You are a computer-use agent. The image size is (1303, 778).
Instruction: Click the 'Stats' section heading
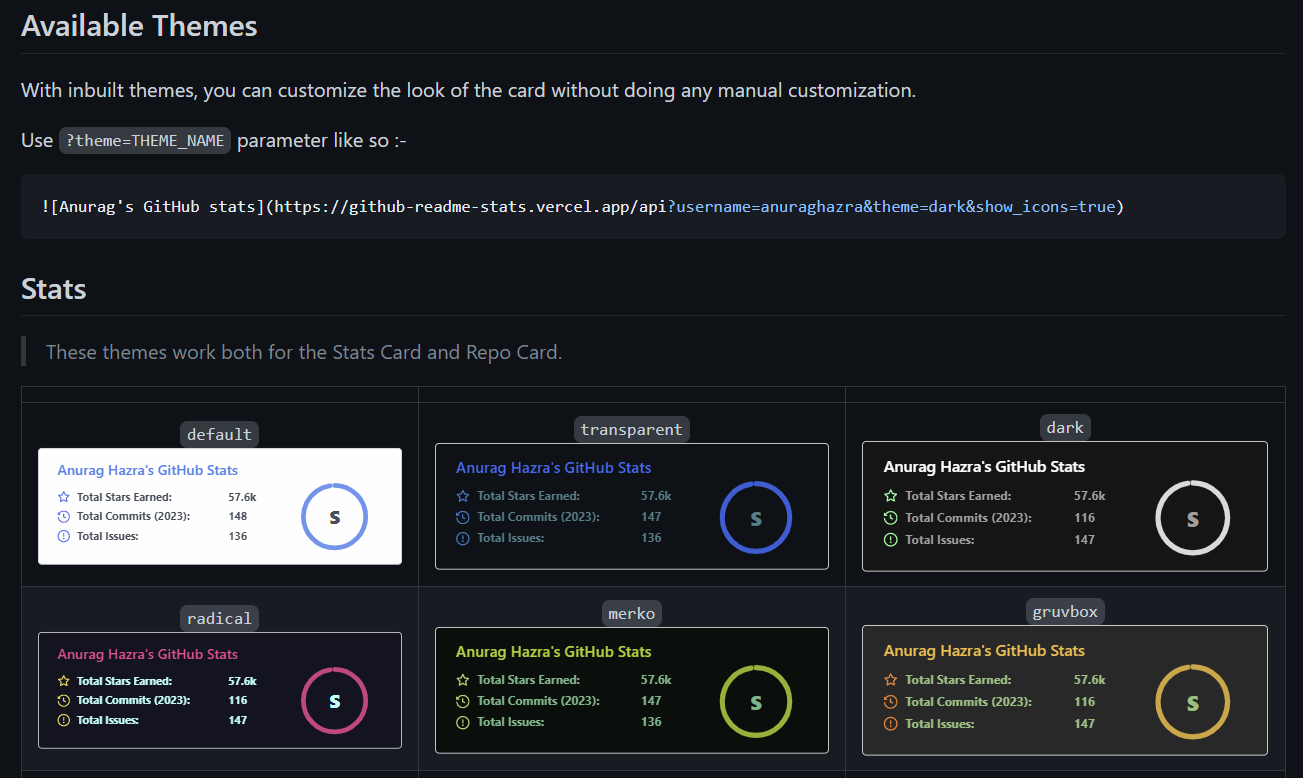(x=54, y=289)
